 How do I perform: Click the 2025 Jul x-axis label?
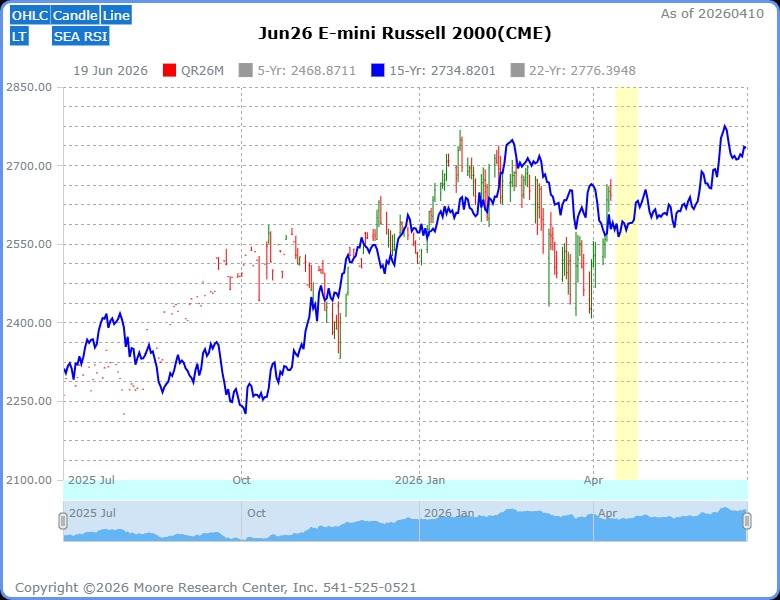[x=91, y=480]
